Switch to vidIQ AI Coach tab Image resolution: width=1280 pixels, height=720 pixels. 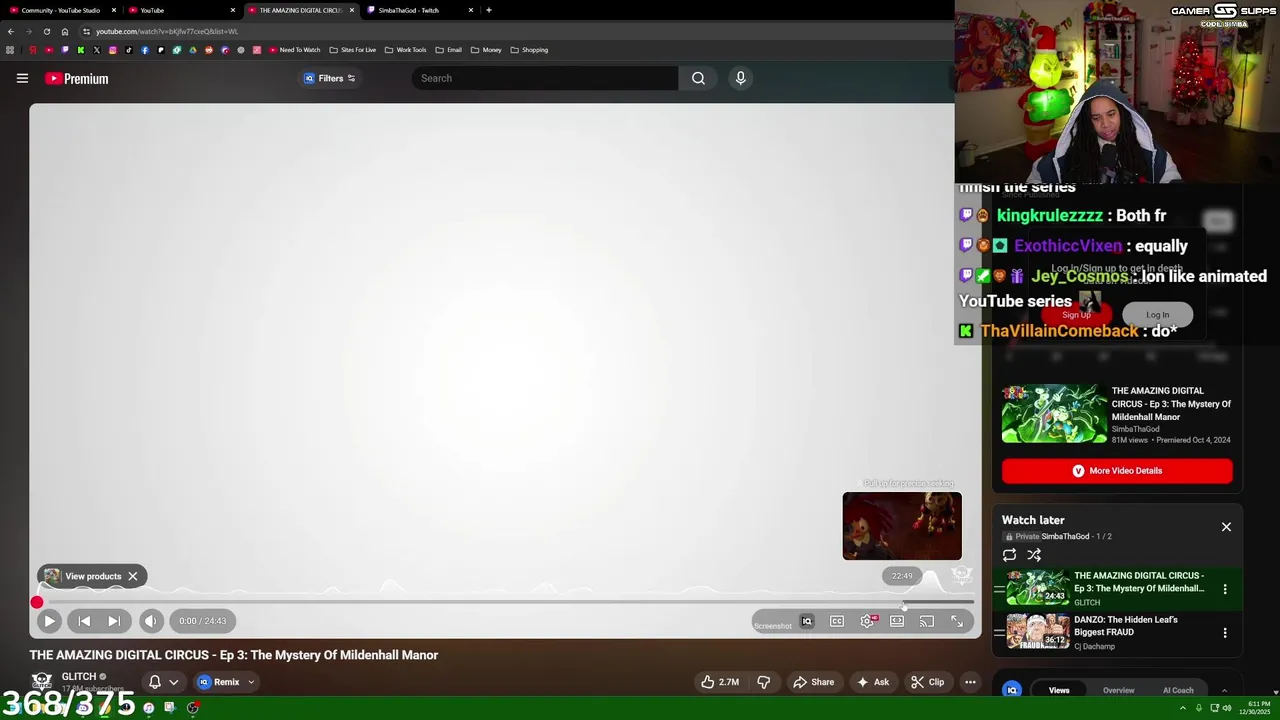pyautogui.click(x=1178, y=690)
